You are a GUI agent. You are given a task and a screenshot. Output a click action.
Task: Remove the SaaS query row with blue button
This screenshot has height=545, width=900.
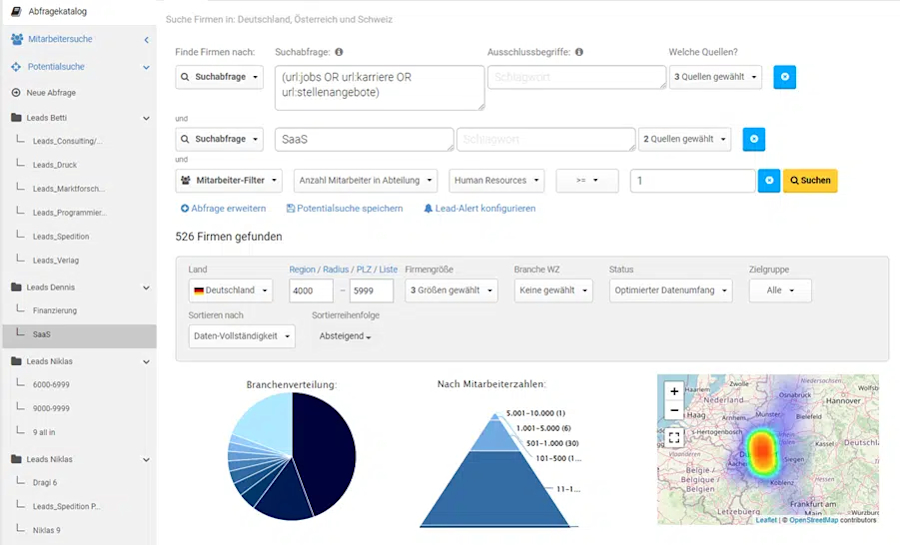pos(754,139)
